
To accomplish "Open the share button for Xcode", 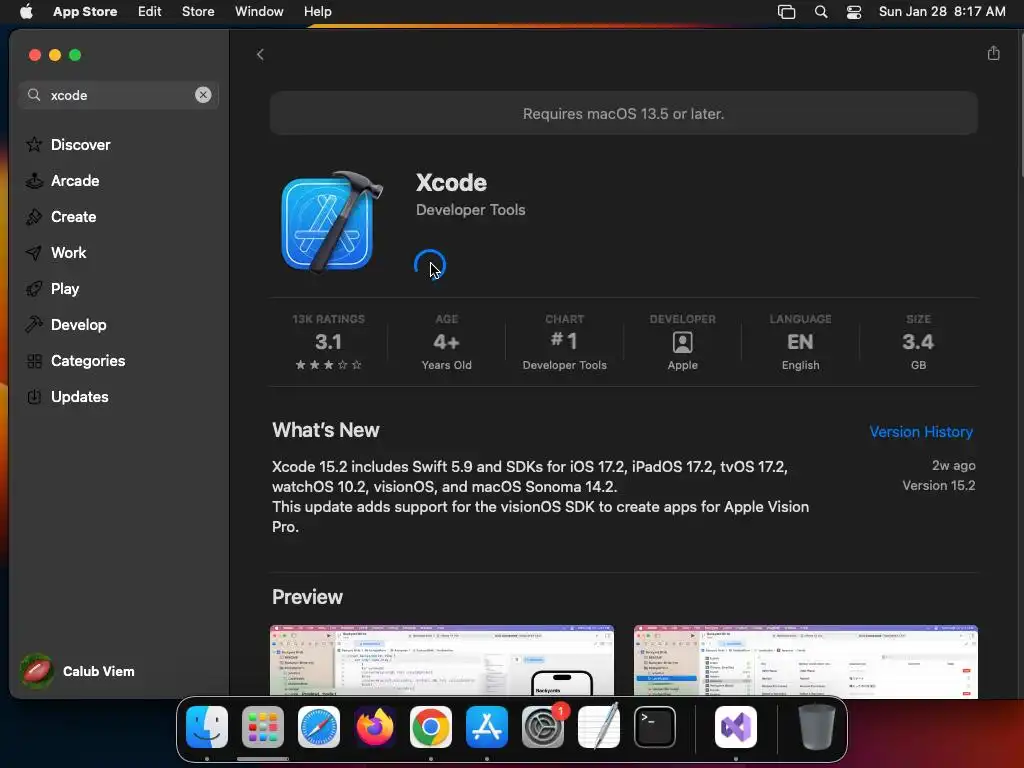I will pos(993,53).
